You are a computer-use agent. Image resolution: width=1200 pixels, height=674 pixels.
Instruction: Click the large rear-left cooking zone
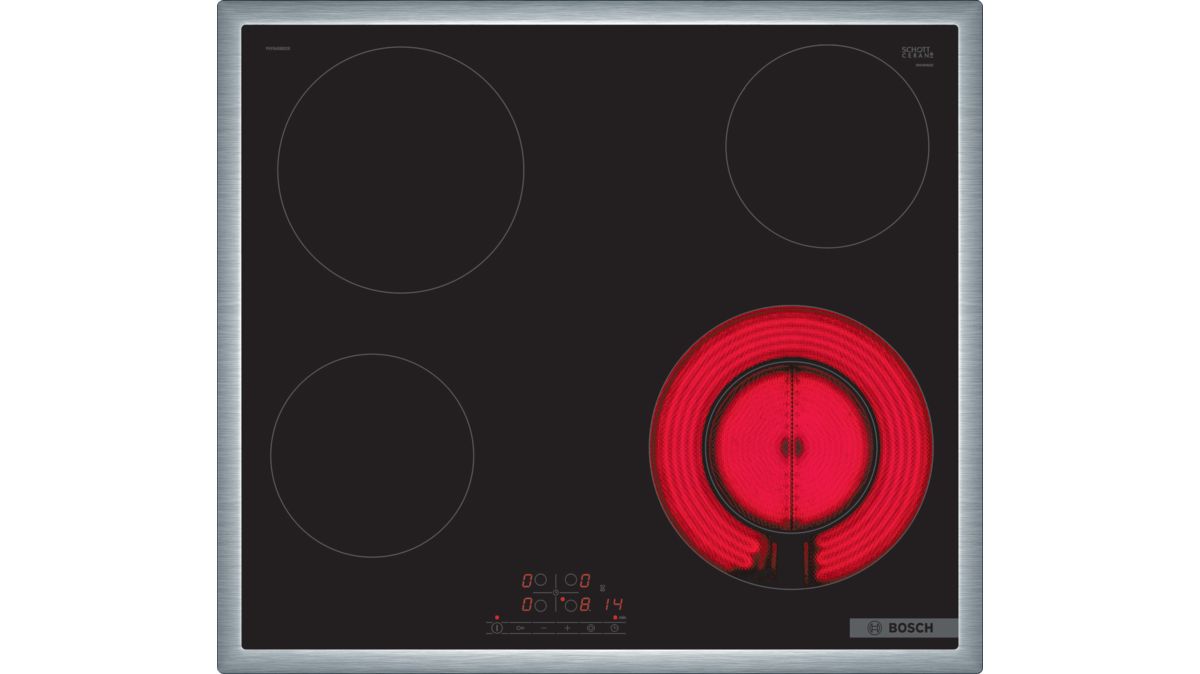pyautogui.click(x=400, y=170)
